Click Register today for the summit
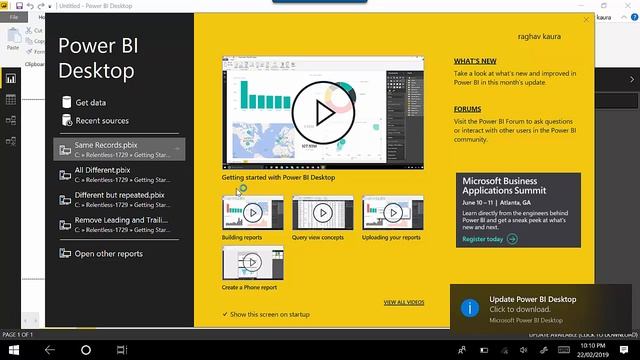The image size is (640, 360). point(490,239)
